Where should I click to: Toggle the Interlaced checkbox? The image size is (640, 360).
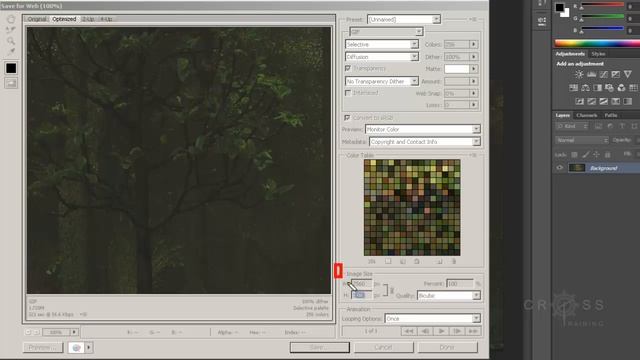coord(348,93)
